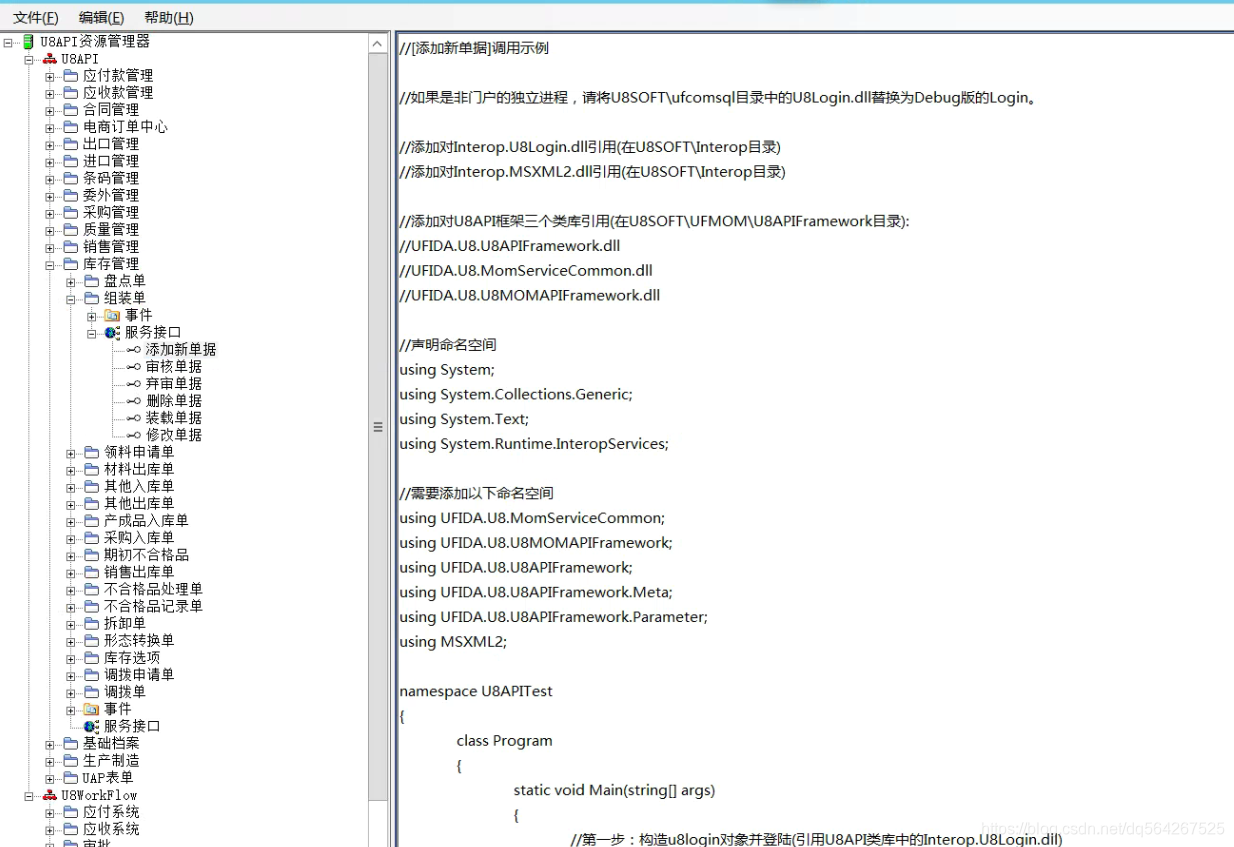This screenshot has height=847, width=1234.
Task: Click the folder icon beside 应付系统
Action: (x=70, y=812)
